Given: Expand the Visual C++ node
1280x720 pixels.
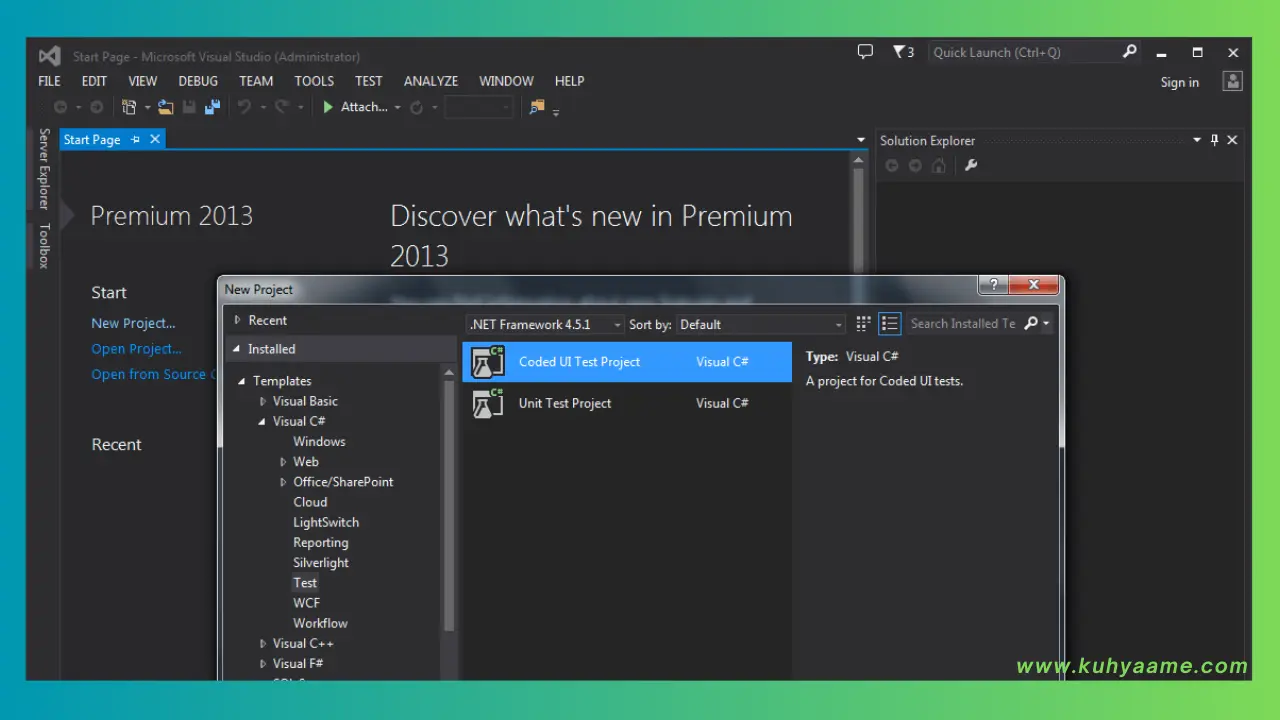Looking at the screenshot, I should point(263,644).
